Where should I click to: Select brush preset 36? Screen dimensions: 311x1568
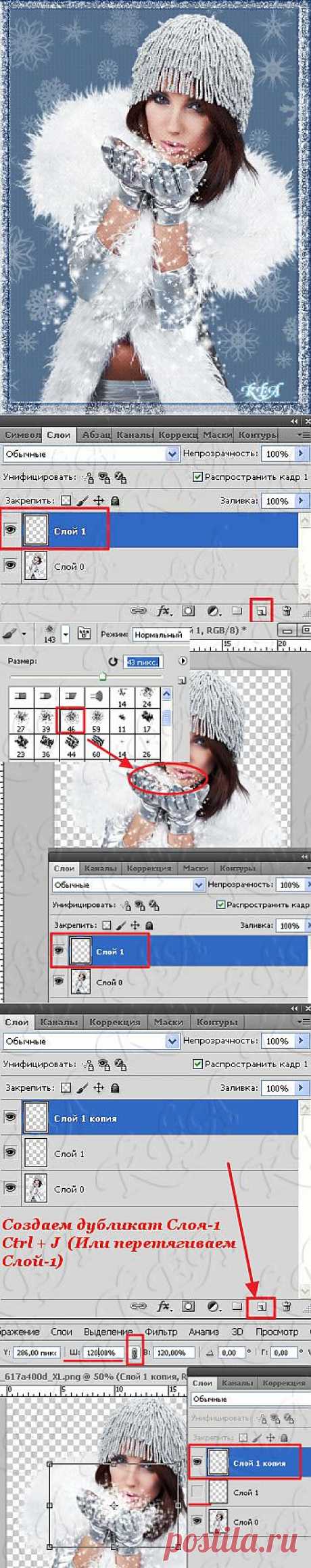[x=46, y=745]
